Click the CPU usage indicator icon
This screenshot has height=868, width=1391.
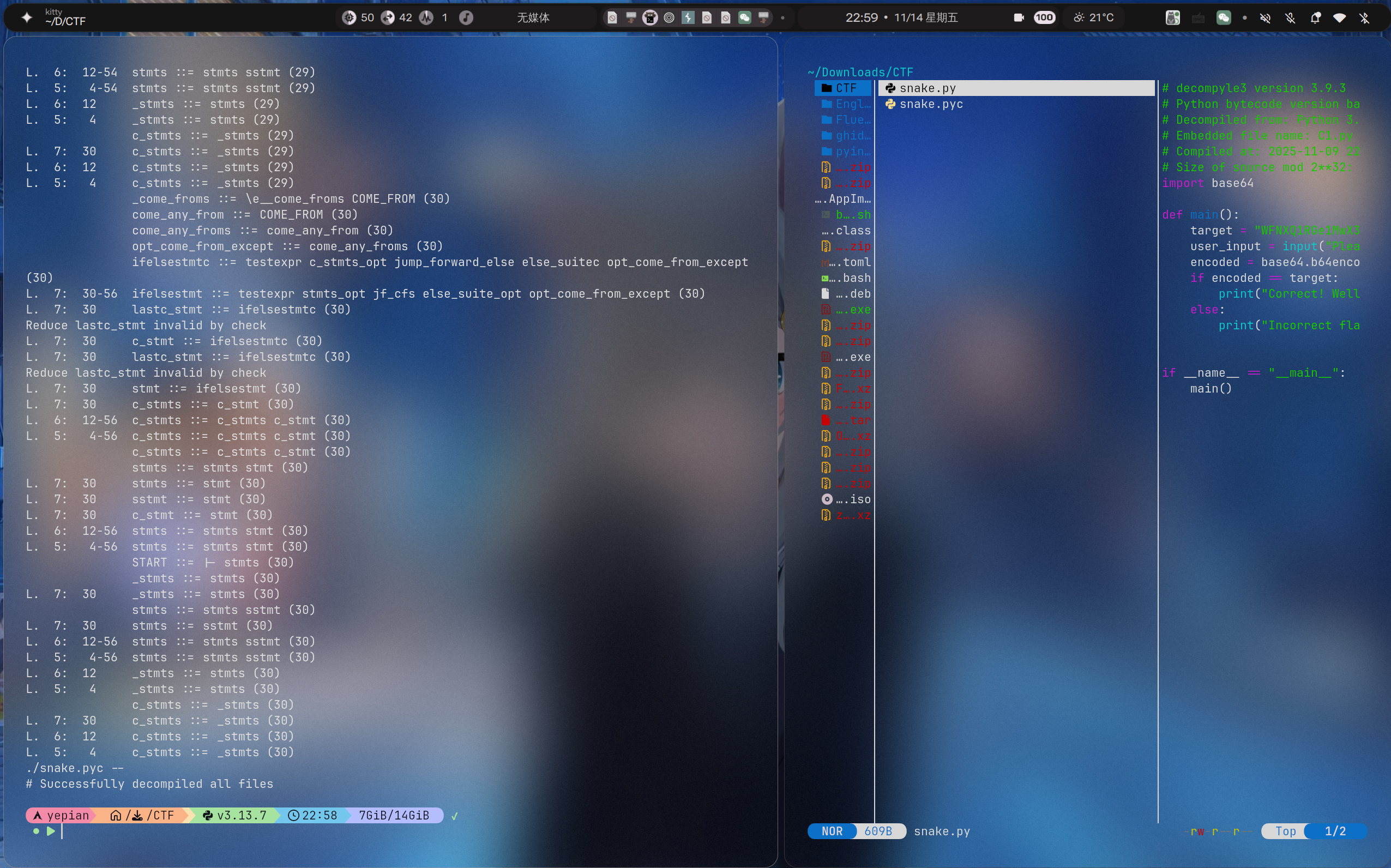349,17
